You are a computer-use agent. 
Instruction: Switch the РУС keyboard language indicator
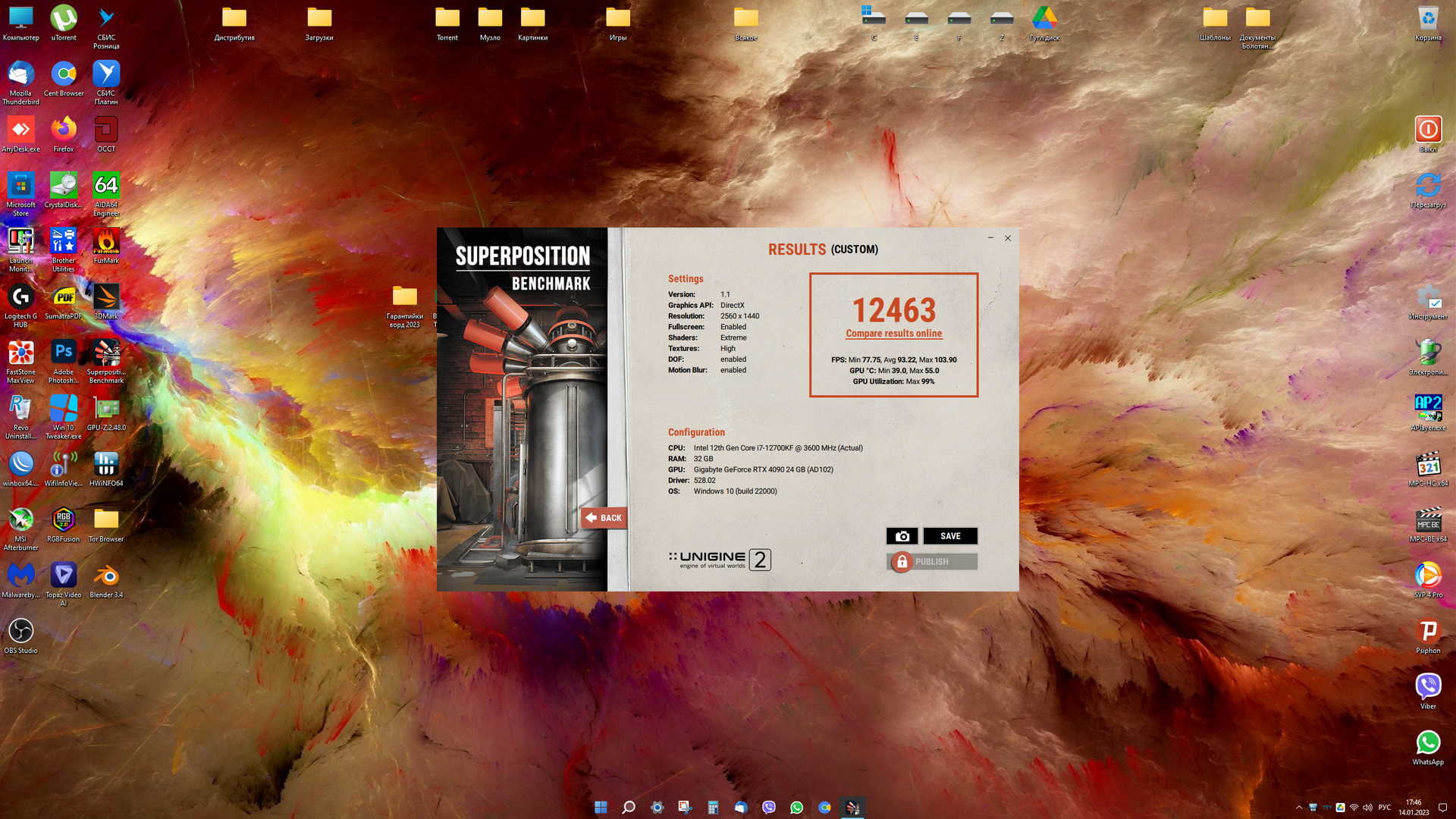(x=1385, y=808)
